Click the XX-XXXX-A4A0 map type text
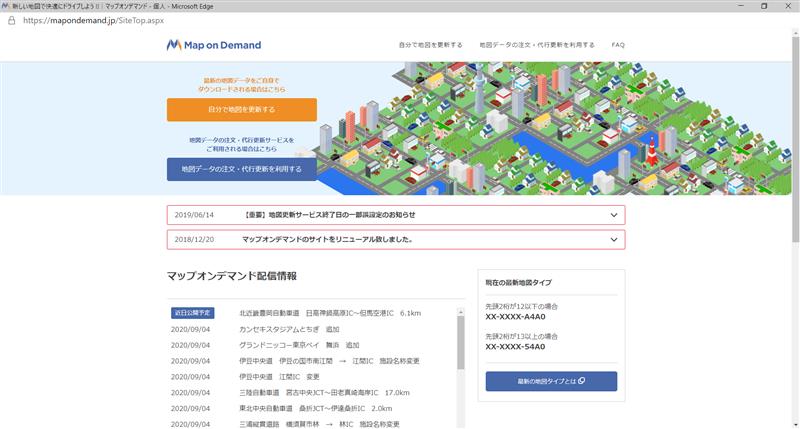 point(515,317)
